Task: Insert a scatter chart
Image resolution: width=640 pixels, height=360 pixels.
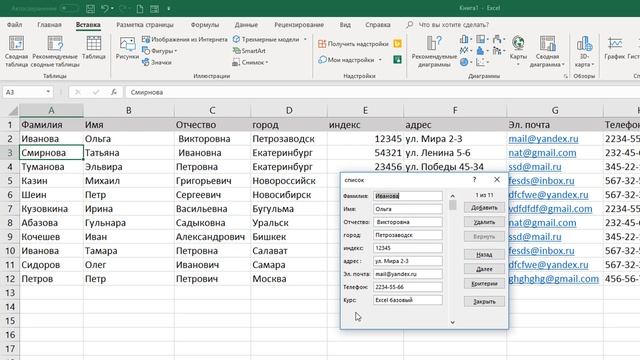Action: [481, 62]
